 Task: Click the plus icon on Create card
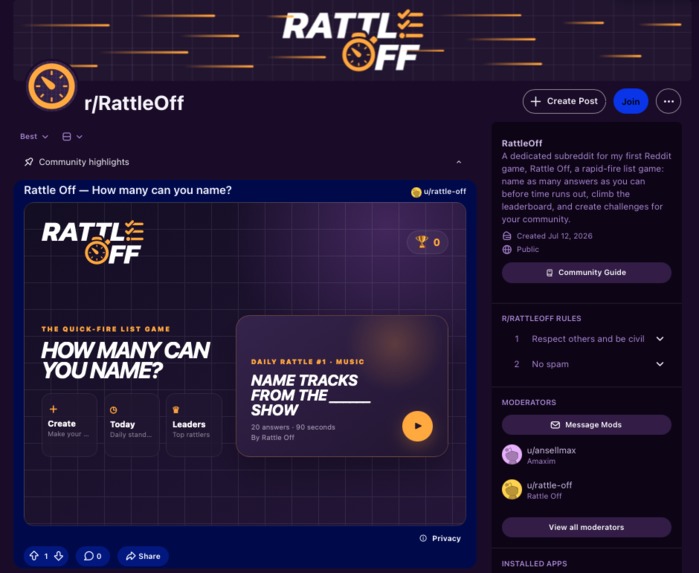click(x=53, y=409)
